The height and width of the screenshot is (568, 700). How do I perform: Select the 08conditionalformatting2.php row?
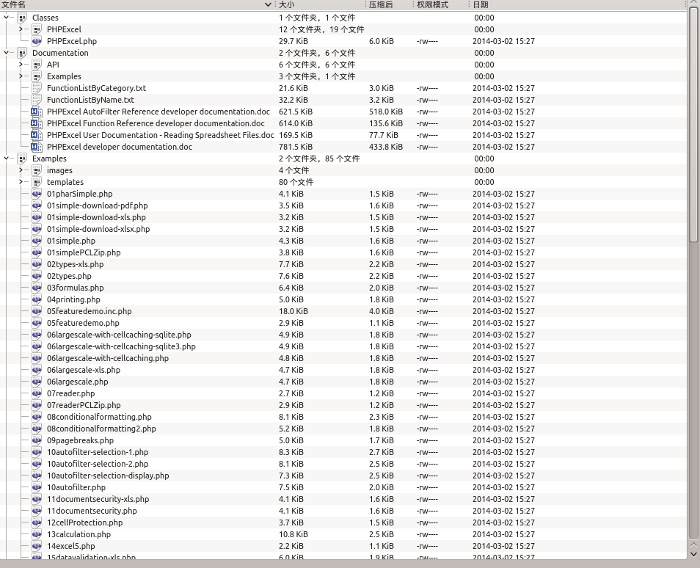click(x=343, y=429)
